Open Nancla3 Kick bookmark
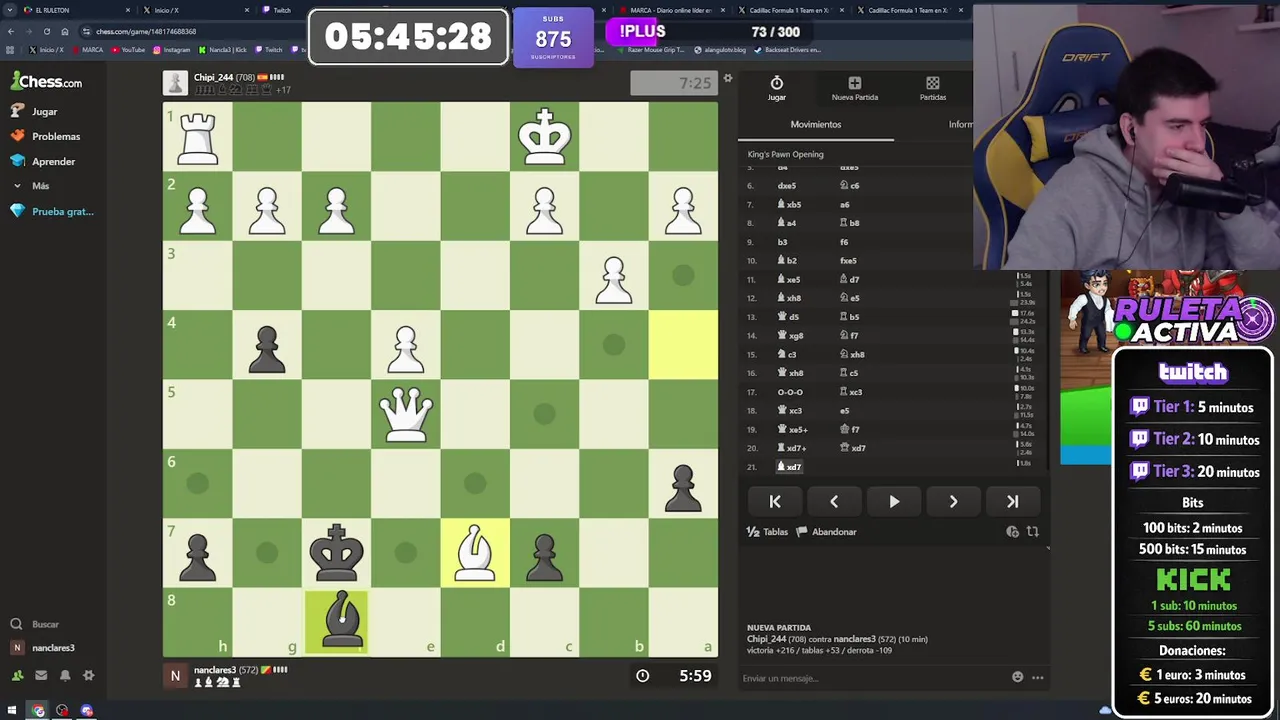This screenshot has width=1280, height=720. pyautogui.click(x=223, y=49)
